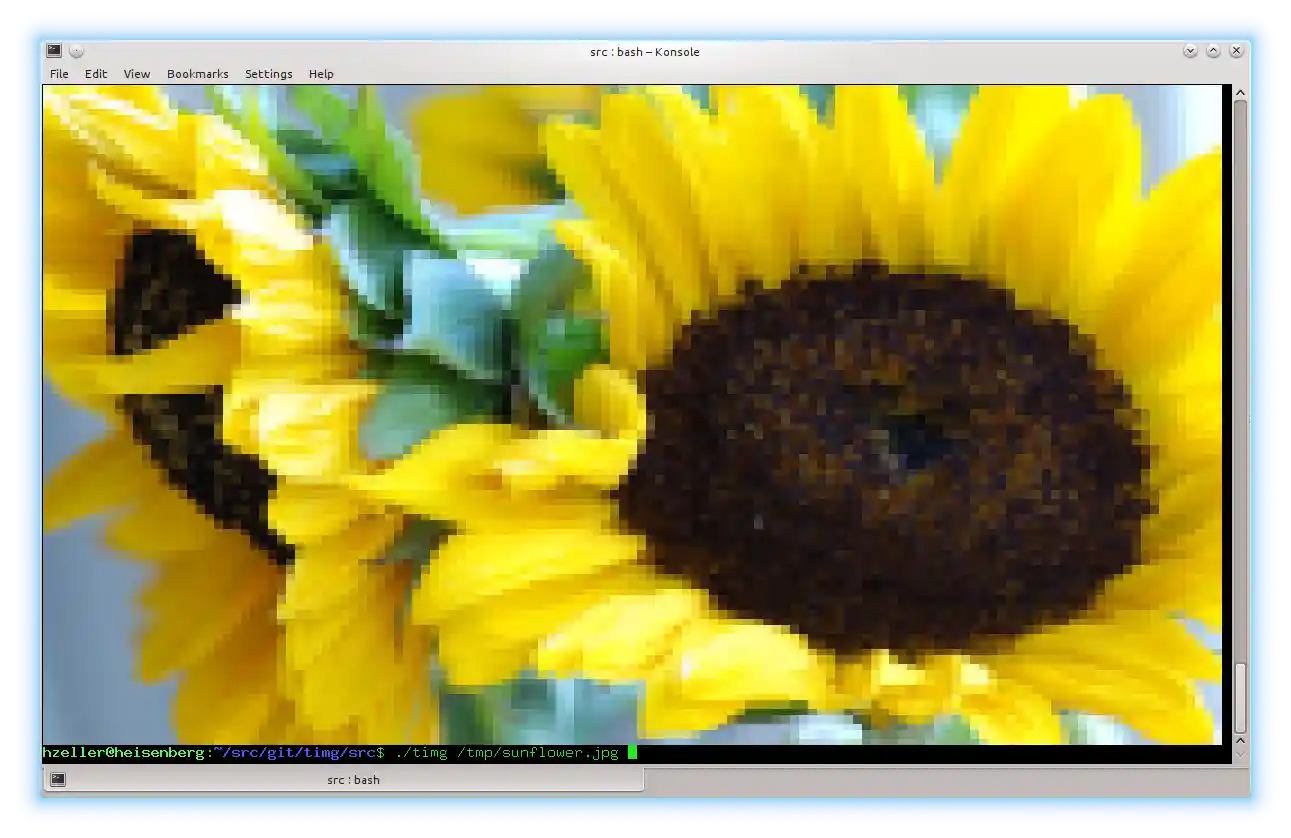Open the View menu
Image resolution: width=1291 pixels, height=838 pixels.
[137, 74]
